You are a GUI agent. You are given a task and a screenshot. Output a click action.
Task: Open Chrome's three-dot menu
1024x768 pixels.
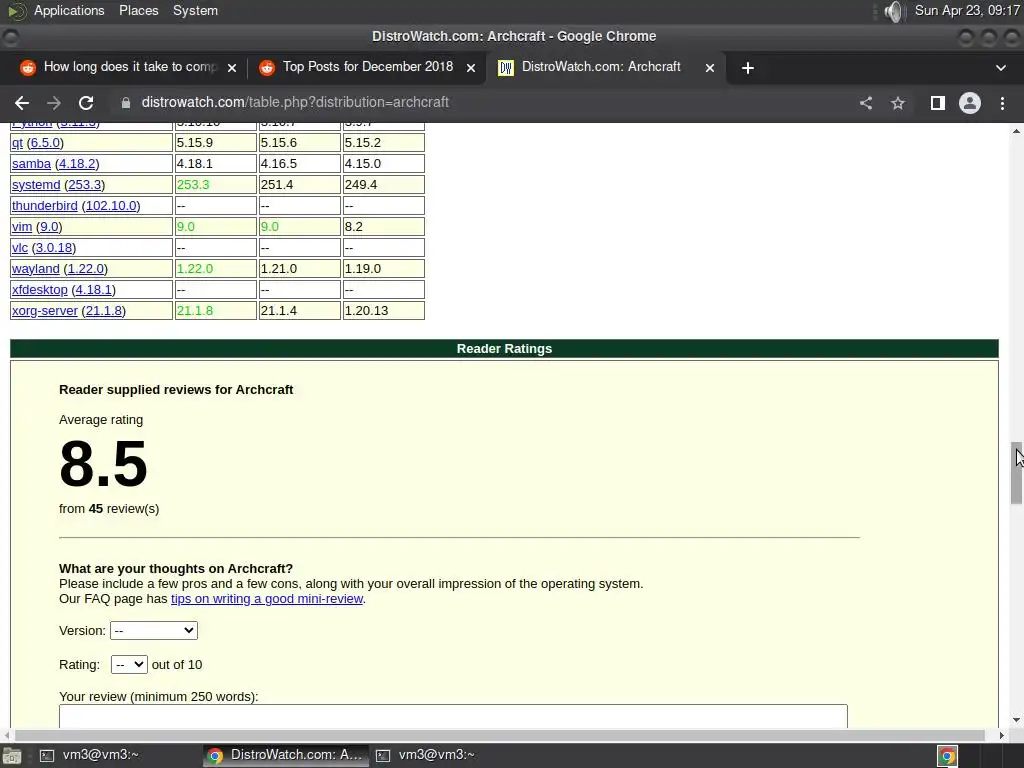[1002, 103]
